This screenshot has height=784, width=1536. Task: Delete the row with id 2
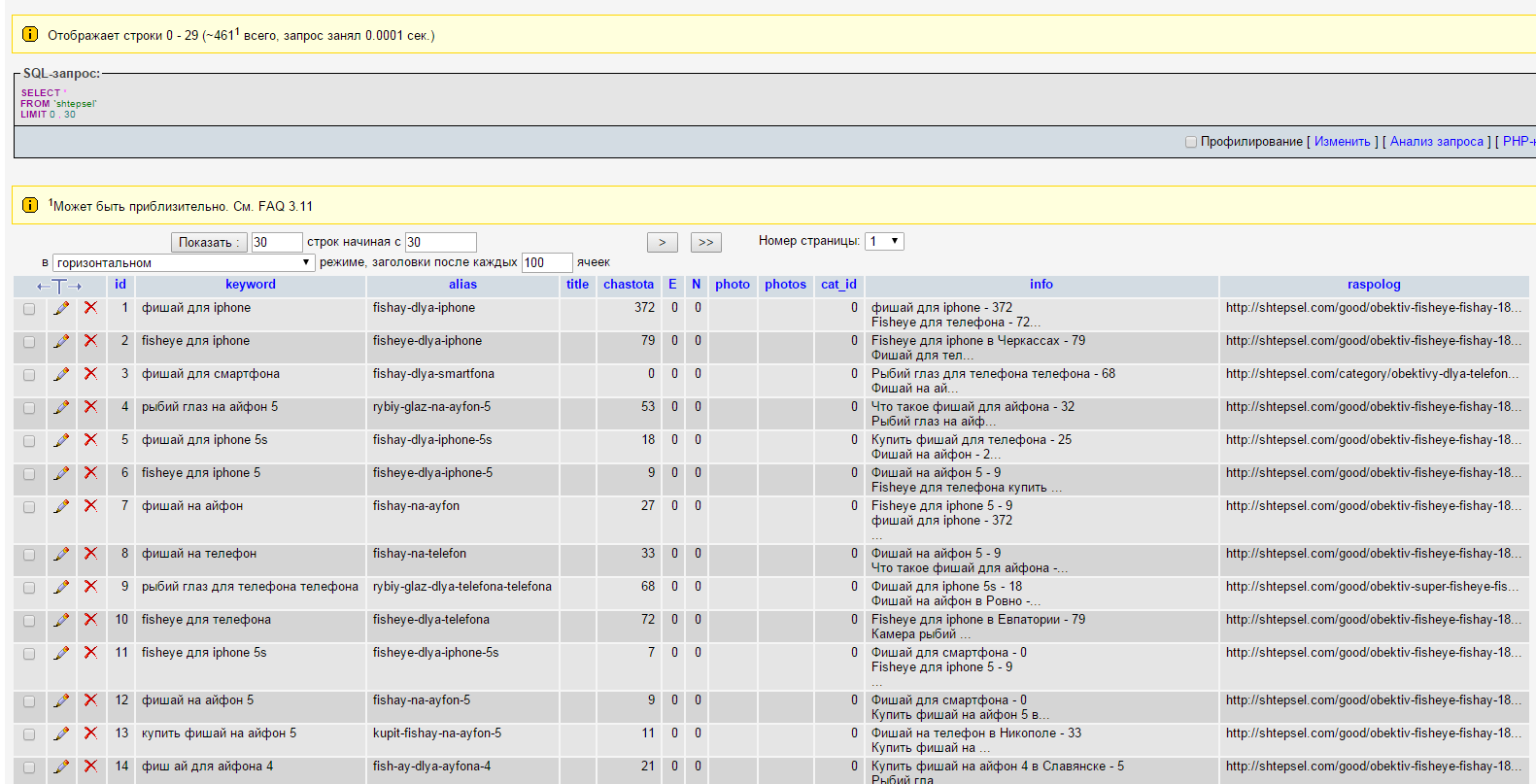click(x=90, y=341)
